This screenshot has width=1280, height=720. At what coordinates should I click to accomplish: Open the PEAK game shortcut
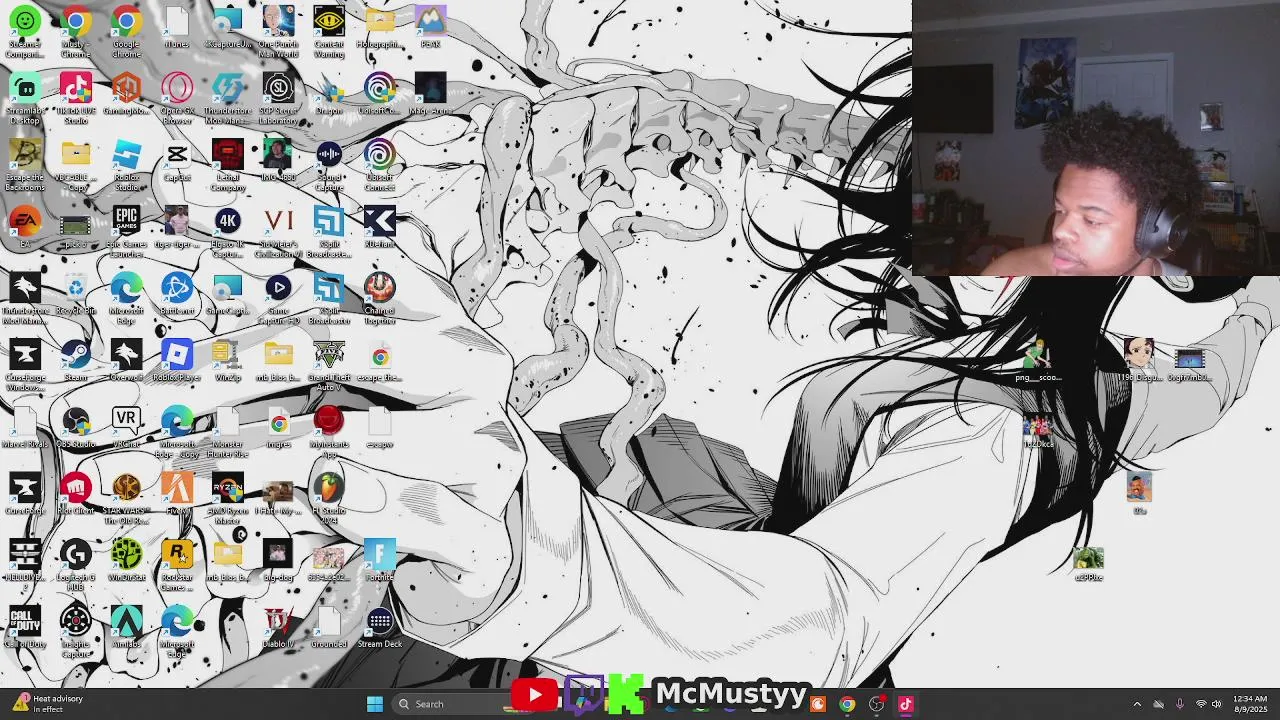(x=430, y=28)
